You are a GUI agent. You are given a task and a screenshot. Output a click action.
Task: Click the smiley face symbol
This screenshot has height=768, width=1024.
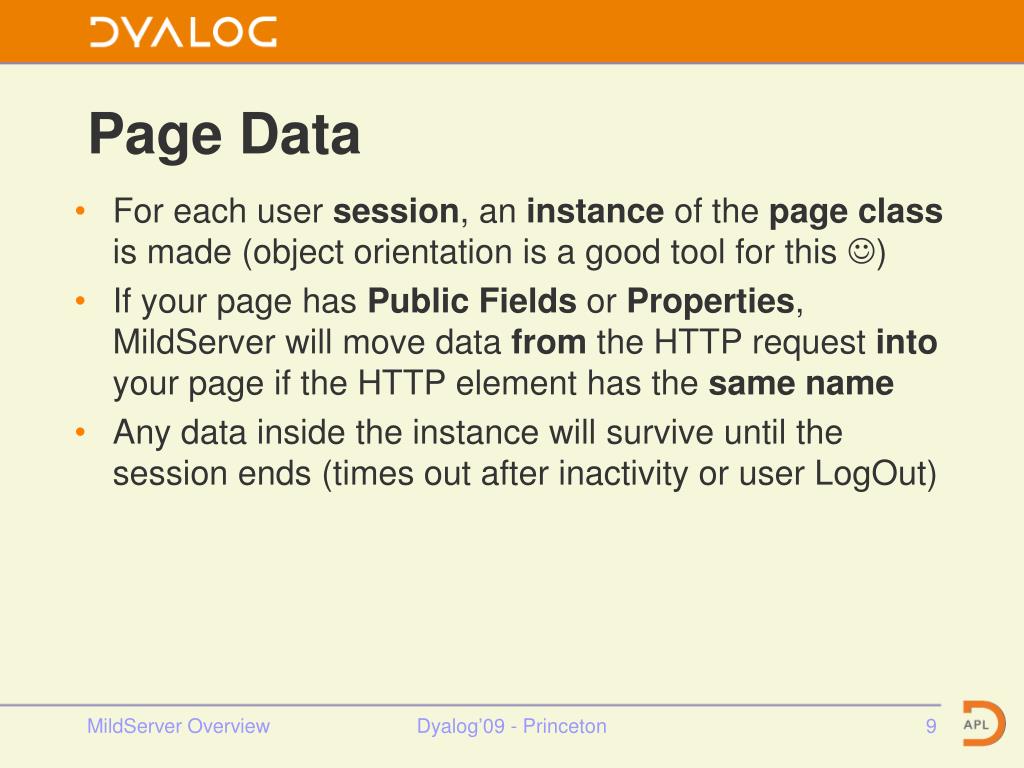tap(861, 252)
